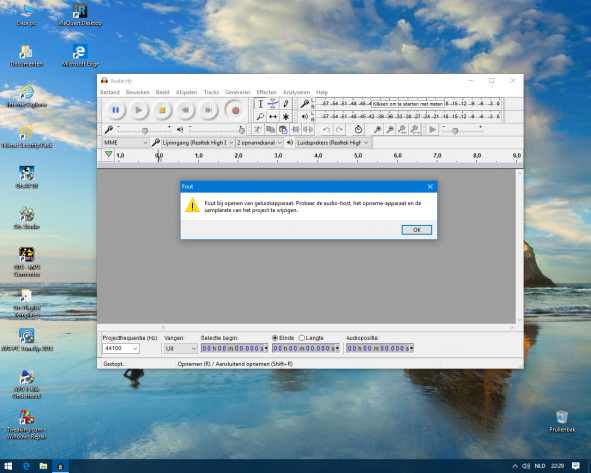Click the red Record button
Viewport: 591px width, 473px height.
[x=235, y=110]
